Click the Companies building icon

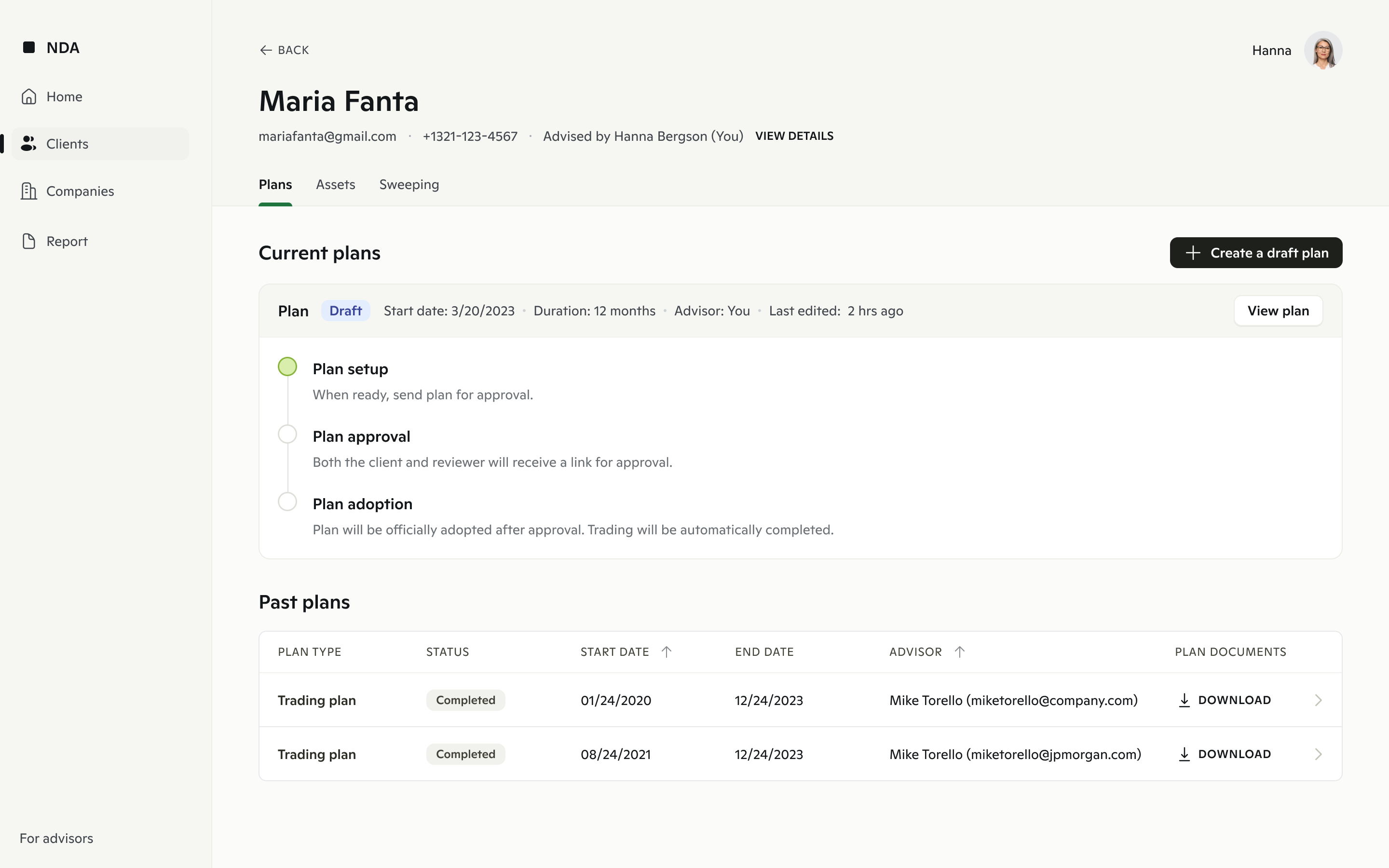click(29, 191)
